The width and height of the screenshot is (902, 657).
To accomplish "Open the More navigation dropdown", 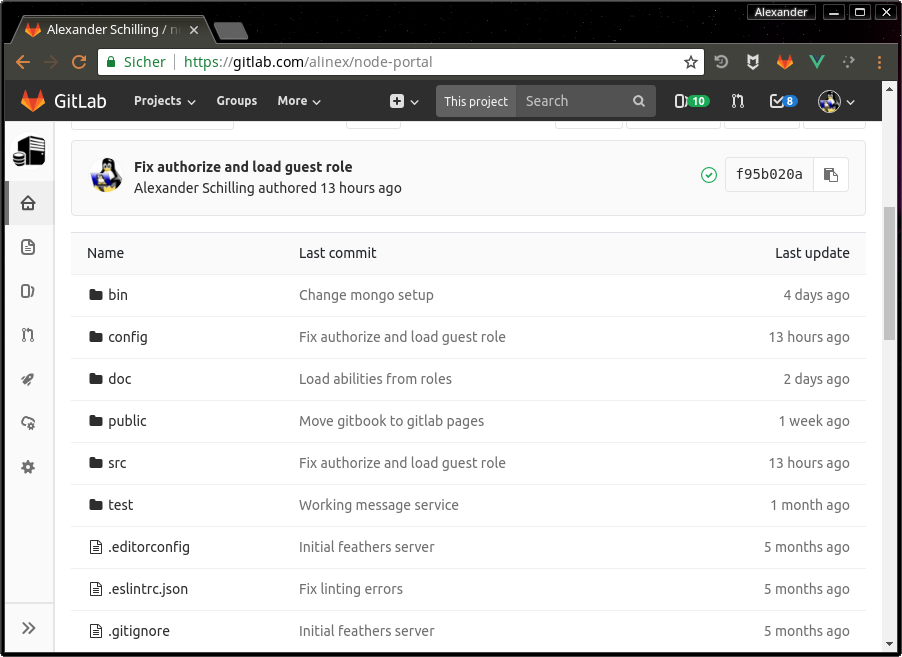I will [298, 101].
